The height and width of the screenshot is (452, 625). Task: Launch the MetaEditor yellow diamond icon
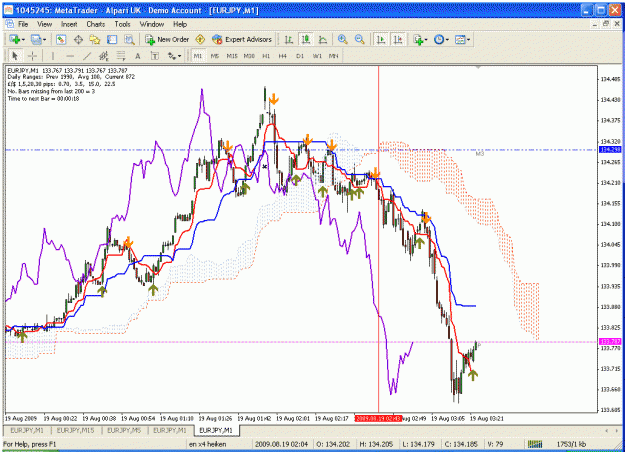pyautogui.click(x=200, y=39)
